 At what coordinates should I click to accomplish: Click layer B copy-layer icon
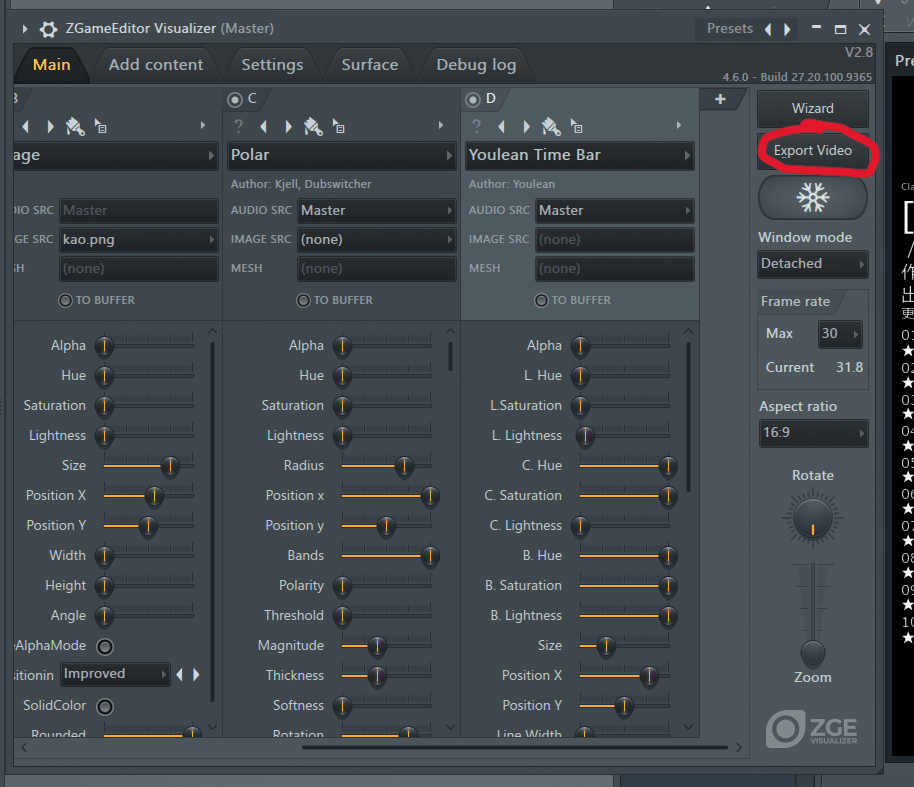101,126
